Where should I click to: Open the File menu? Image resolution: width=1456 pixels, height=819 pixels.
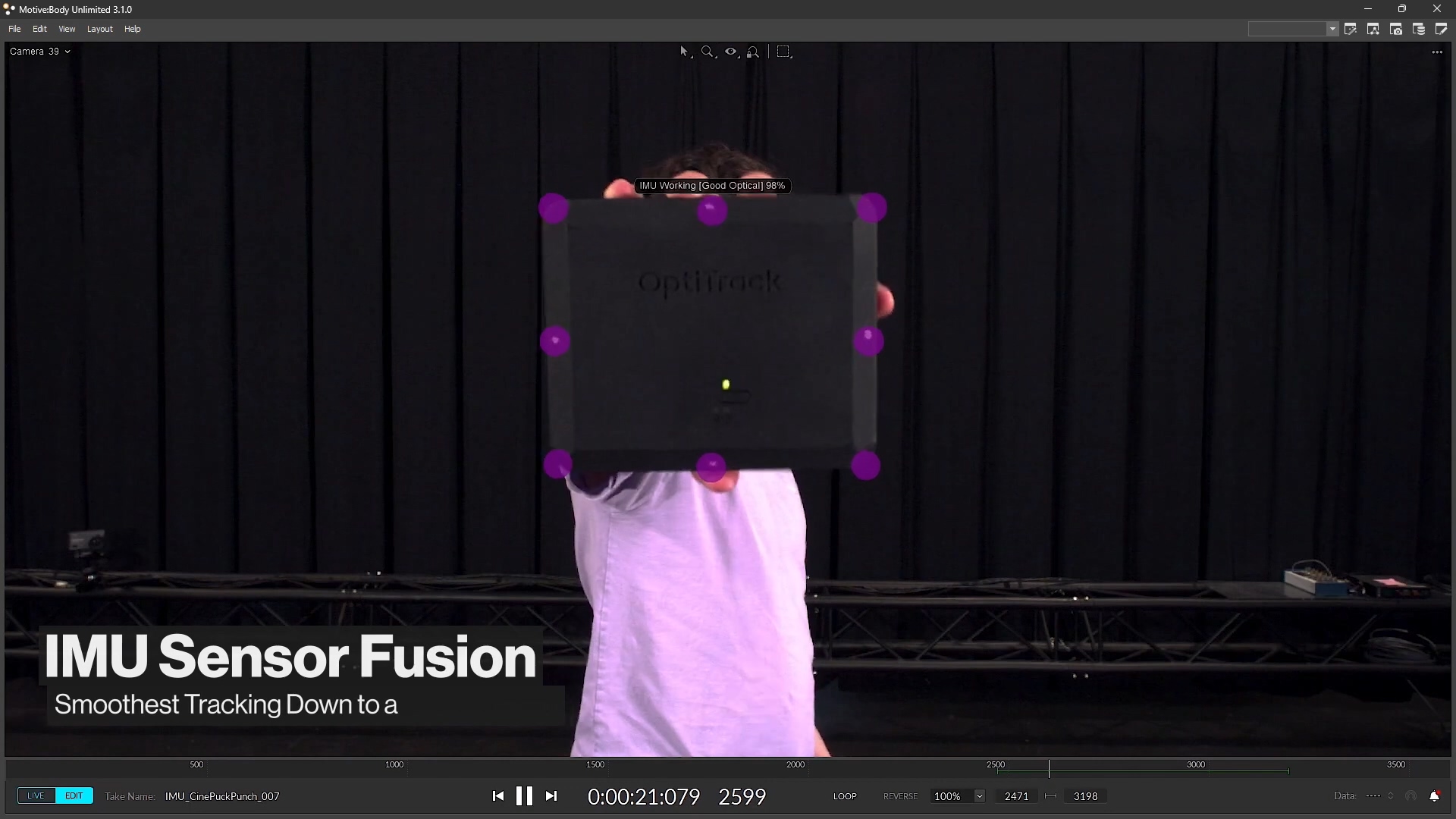click(14, 29)
